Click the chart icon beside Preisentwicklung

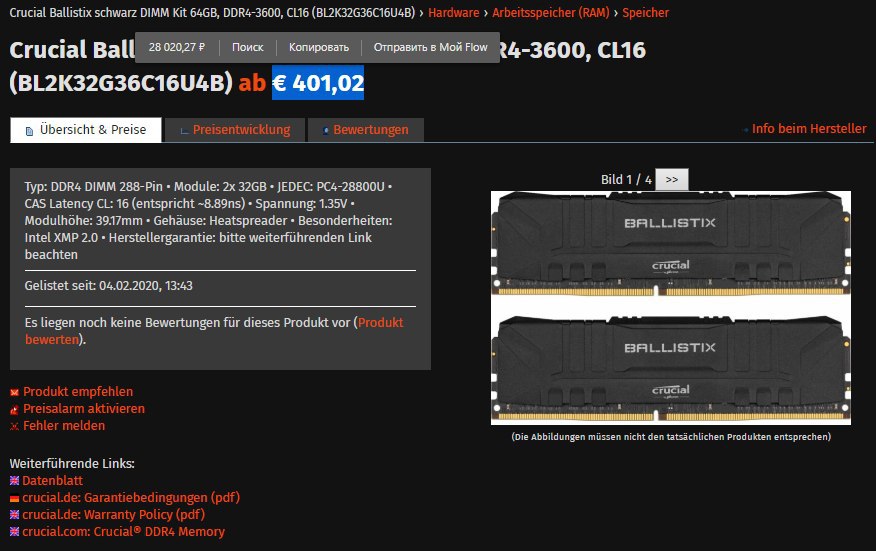pos(184,131)
